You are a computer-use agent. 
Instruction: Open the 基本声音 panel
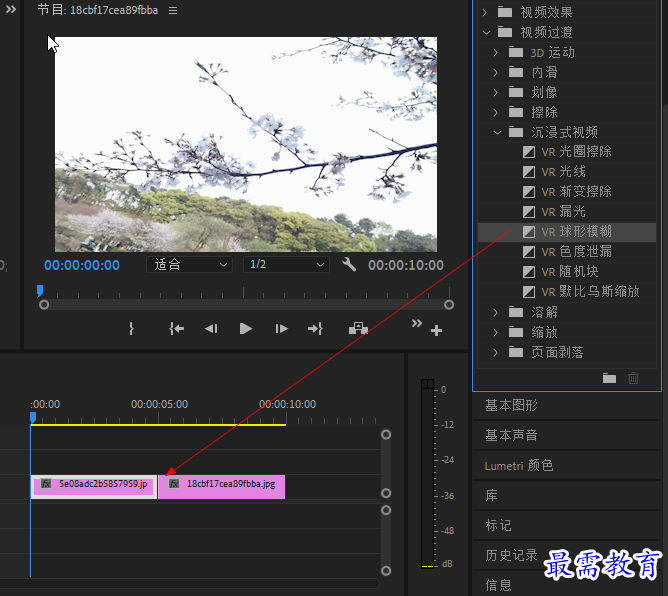pos(567,435)
